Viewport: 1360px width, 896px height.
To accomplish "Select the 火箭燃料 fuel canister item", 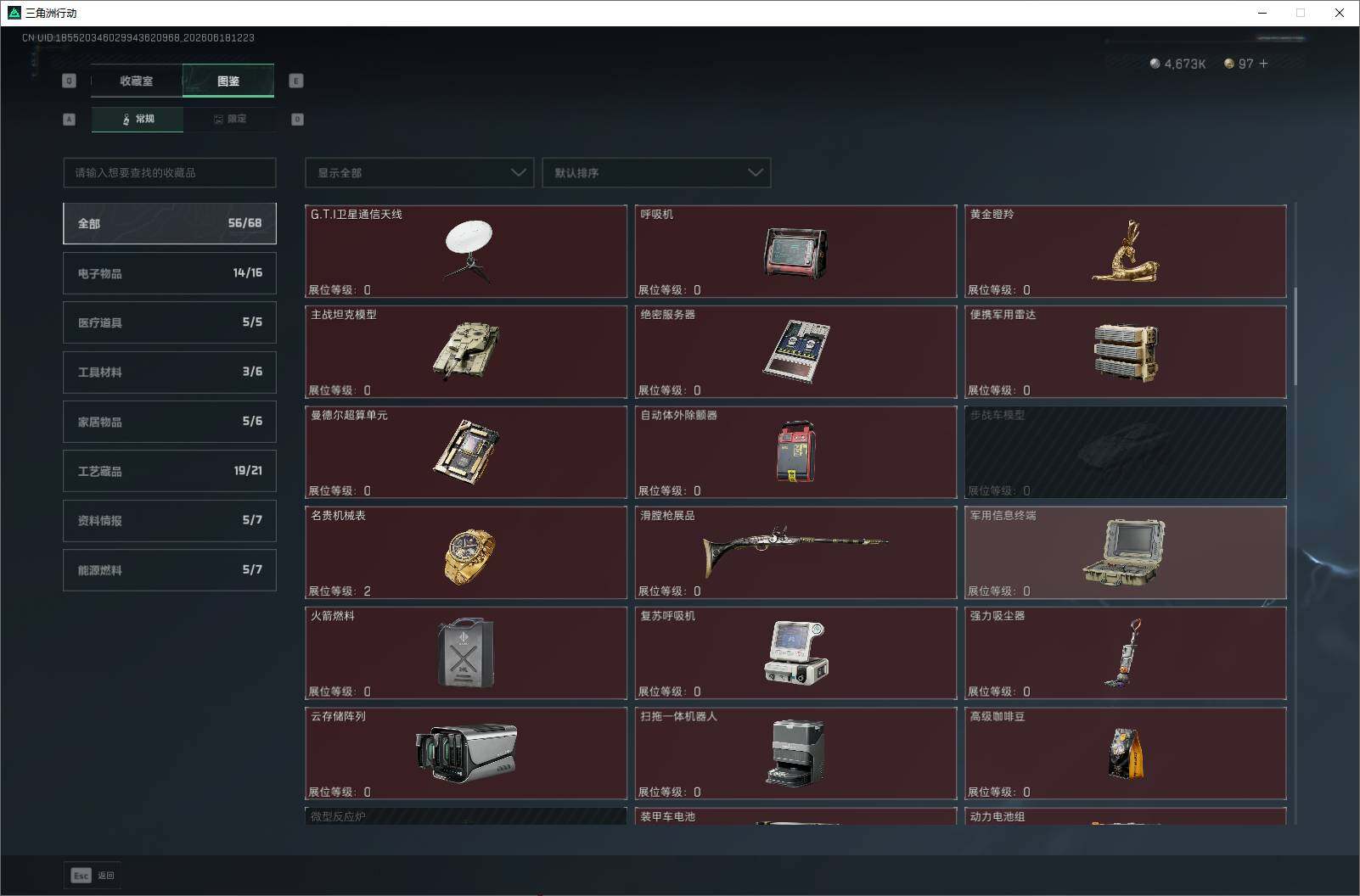I will (466, 652).
